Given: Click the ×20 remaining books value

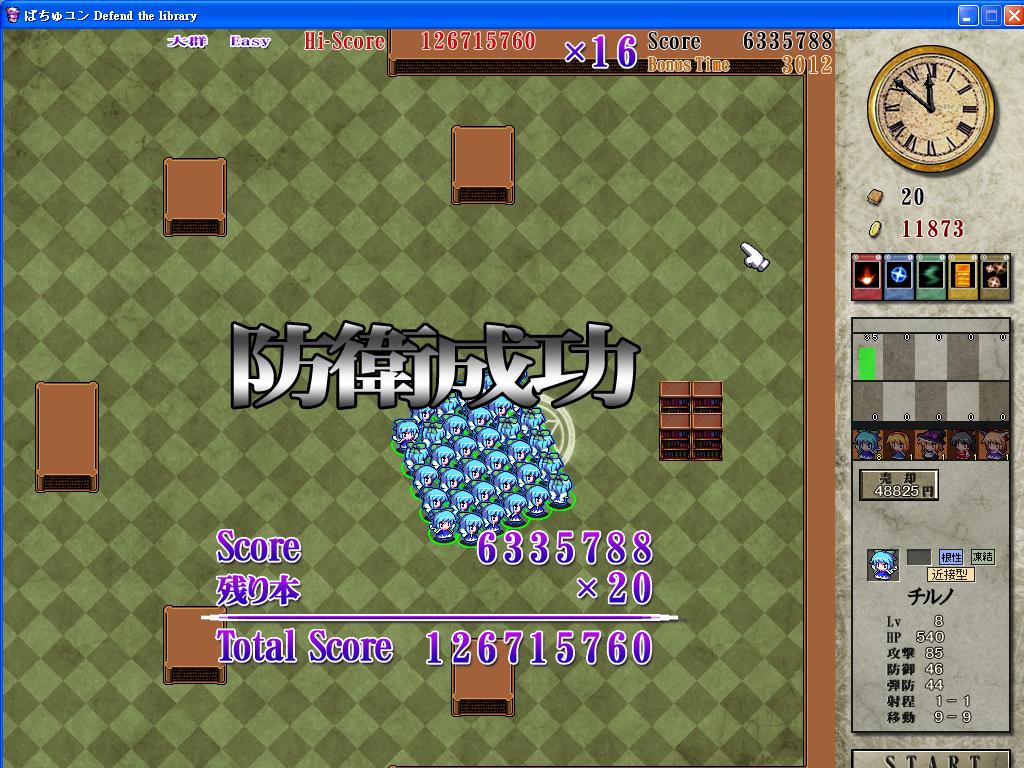Looking at the screenshot, I should [x=615, y=588].
